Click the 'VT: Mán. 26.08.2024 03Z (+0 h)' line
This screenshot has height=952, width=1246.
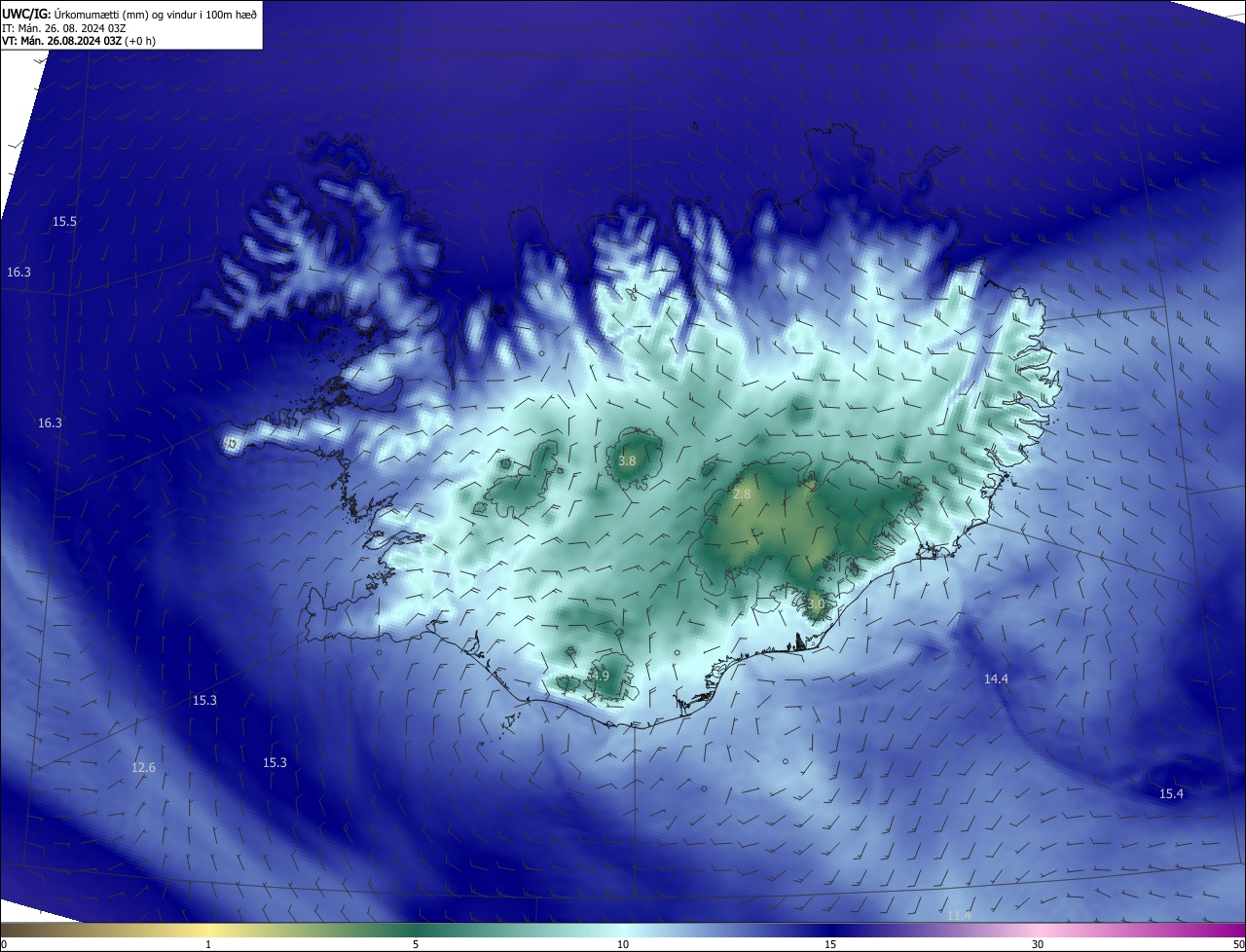click(79, 41)
